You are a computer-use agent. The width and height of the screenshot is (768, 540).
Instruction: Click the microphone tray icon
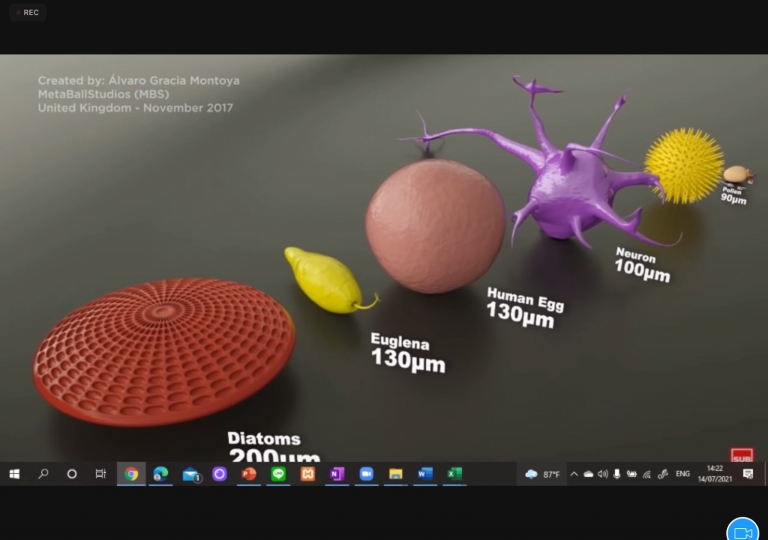coord(617,474)
